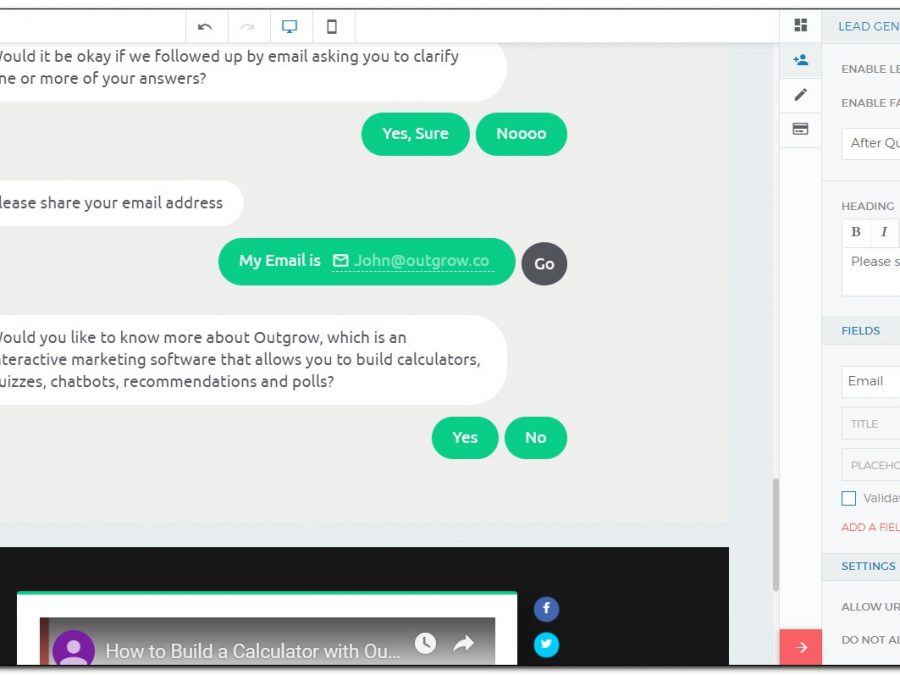Toggle bold in the heading editor
Viewport: 900px width, 675px height.
856,232
